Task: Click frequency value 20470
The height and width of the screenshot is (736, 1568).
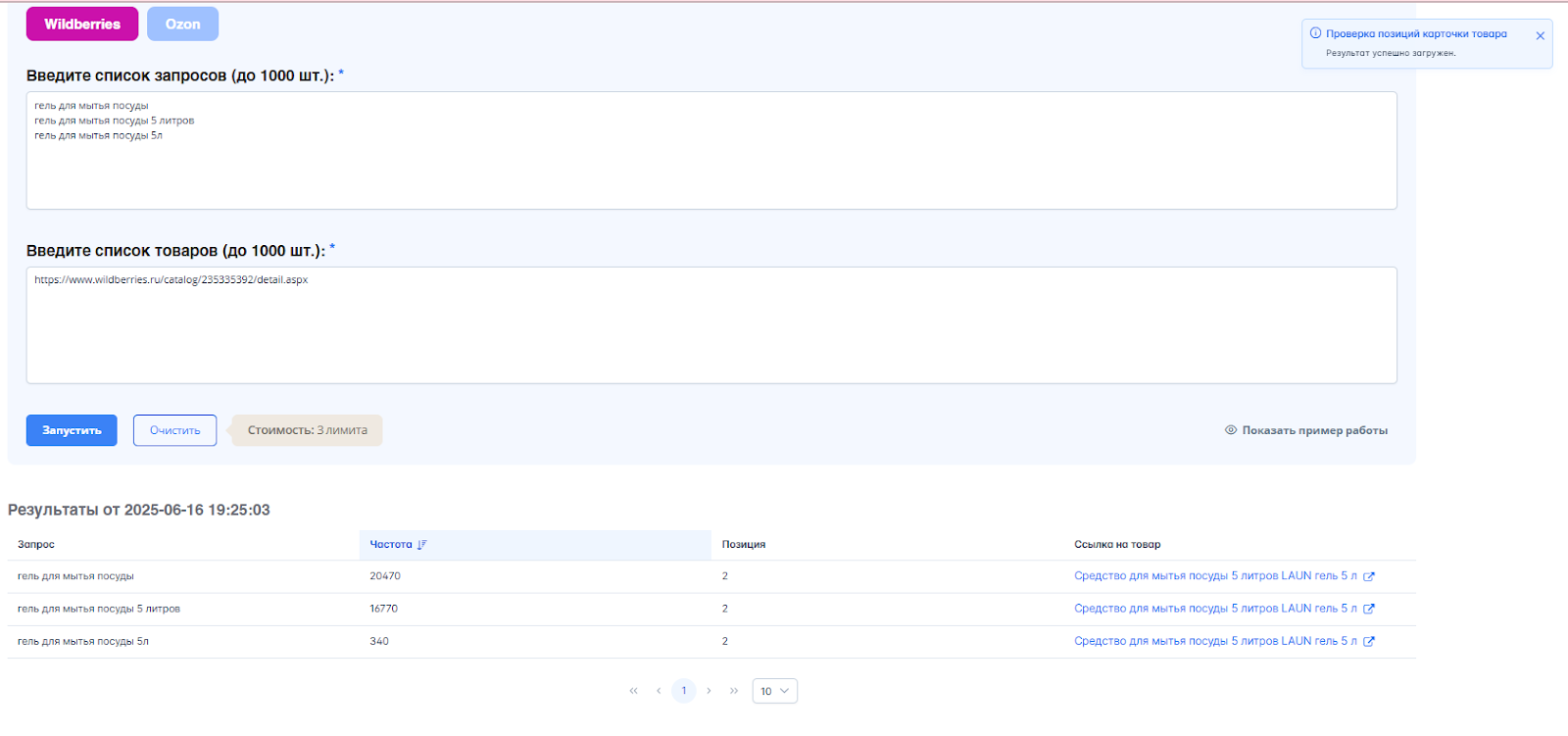Action: click(385, 576)
